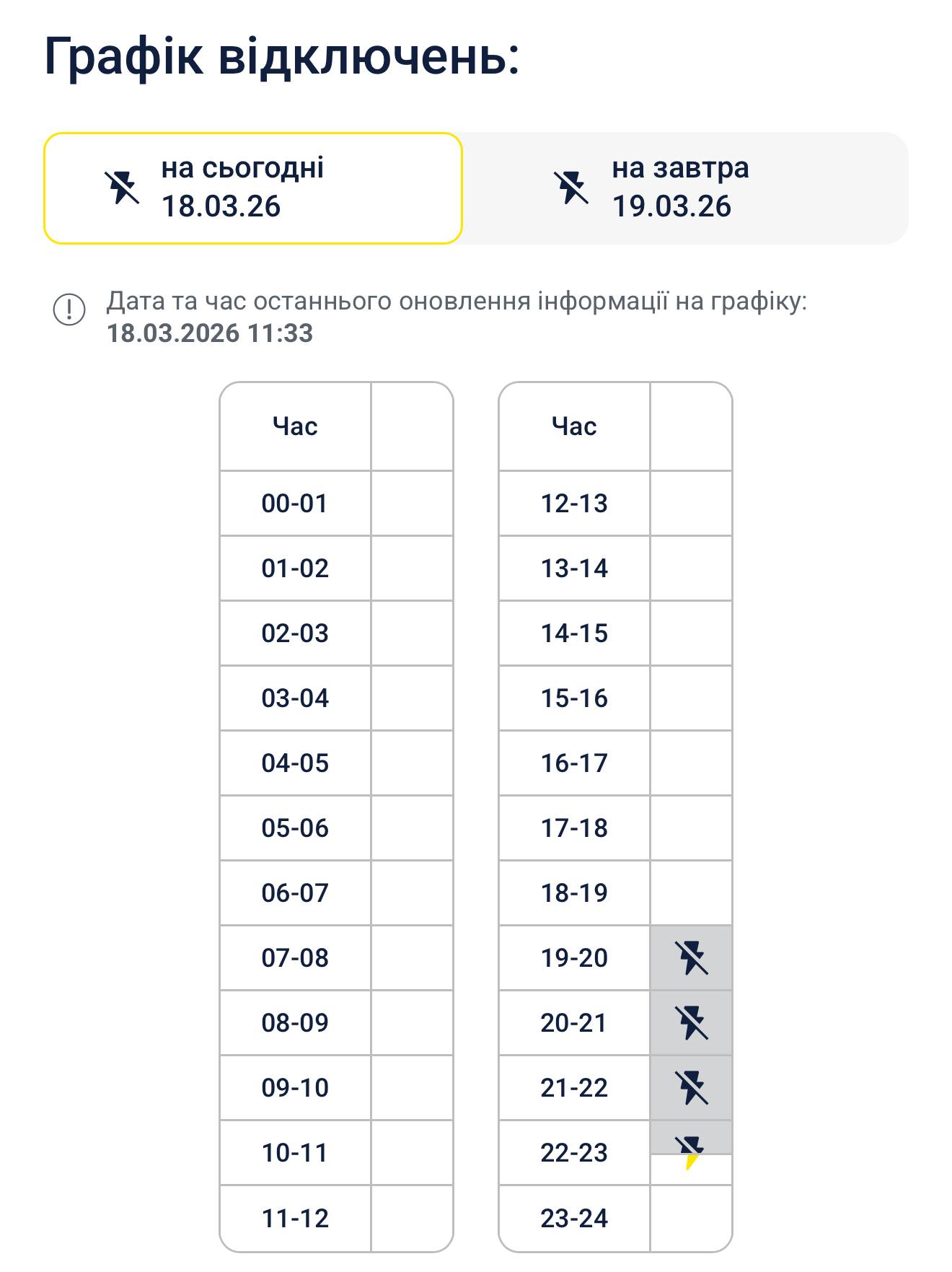Click the empty status cell for 18-19
The width and height of the screenshot is (952, 1272).
point(691,893)
